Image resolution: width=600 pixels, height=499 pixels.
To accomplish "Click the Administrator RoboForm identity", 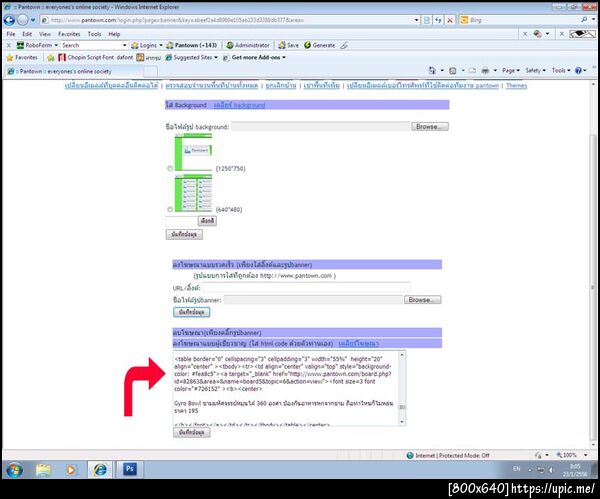I will tap(248, 45).
